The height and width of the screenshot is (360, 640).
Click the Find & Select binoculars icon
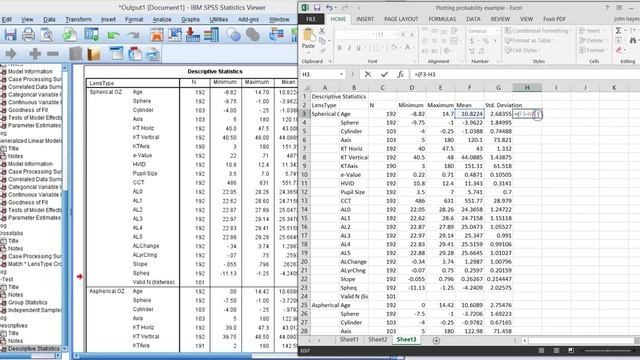(x=633, y=40)
